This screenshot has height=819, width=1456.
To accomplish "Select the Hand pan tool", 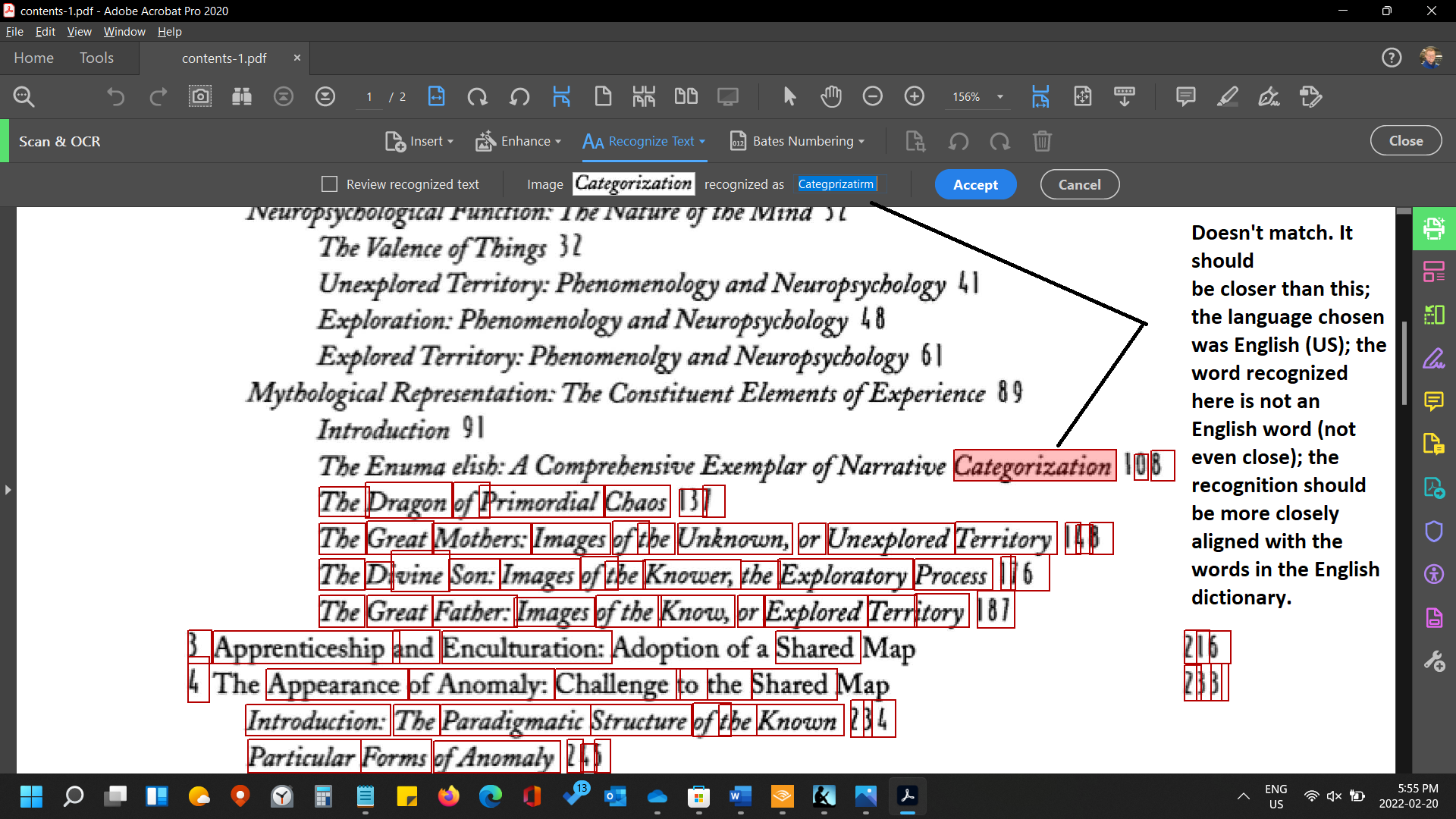I will coord(831,97).
